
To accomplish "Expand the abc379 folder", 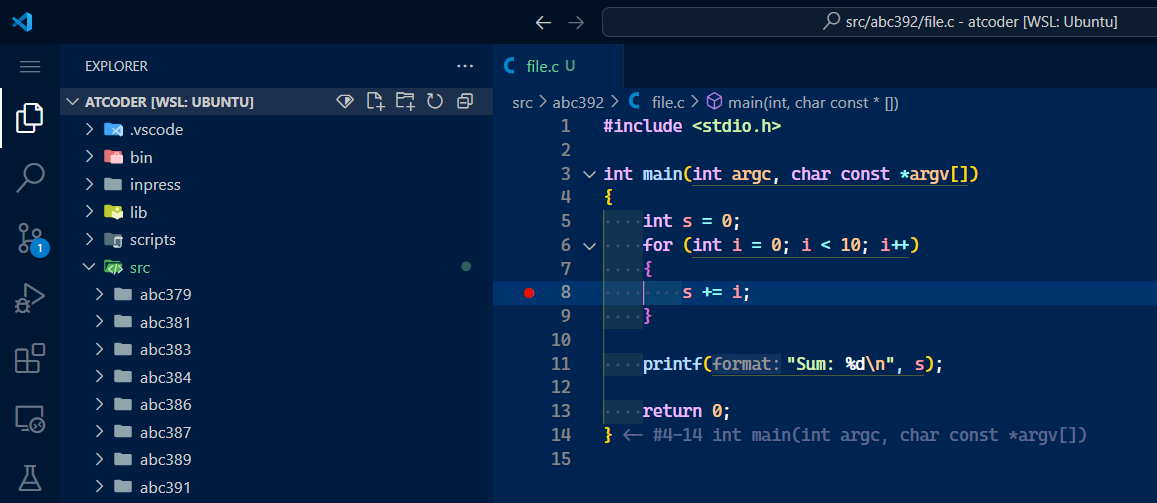I will 100,295.
